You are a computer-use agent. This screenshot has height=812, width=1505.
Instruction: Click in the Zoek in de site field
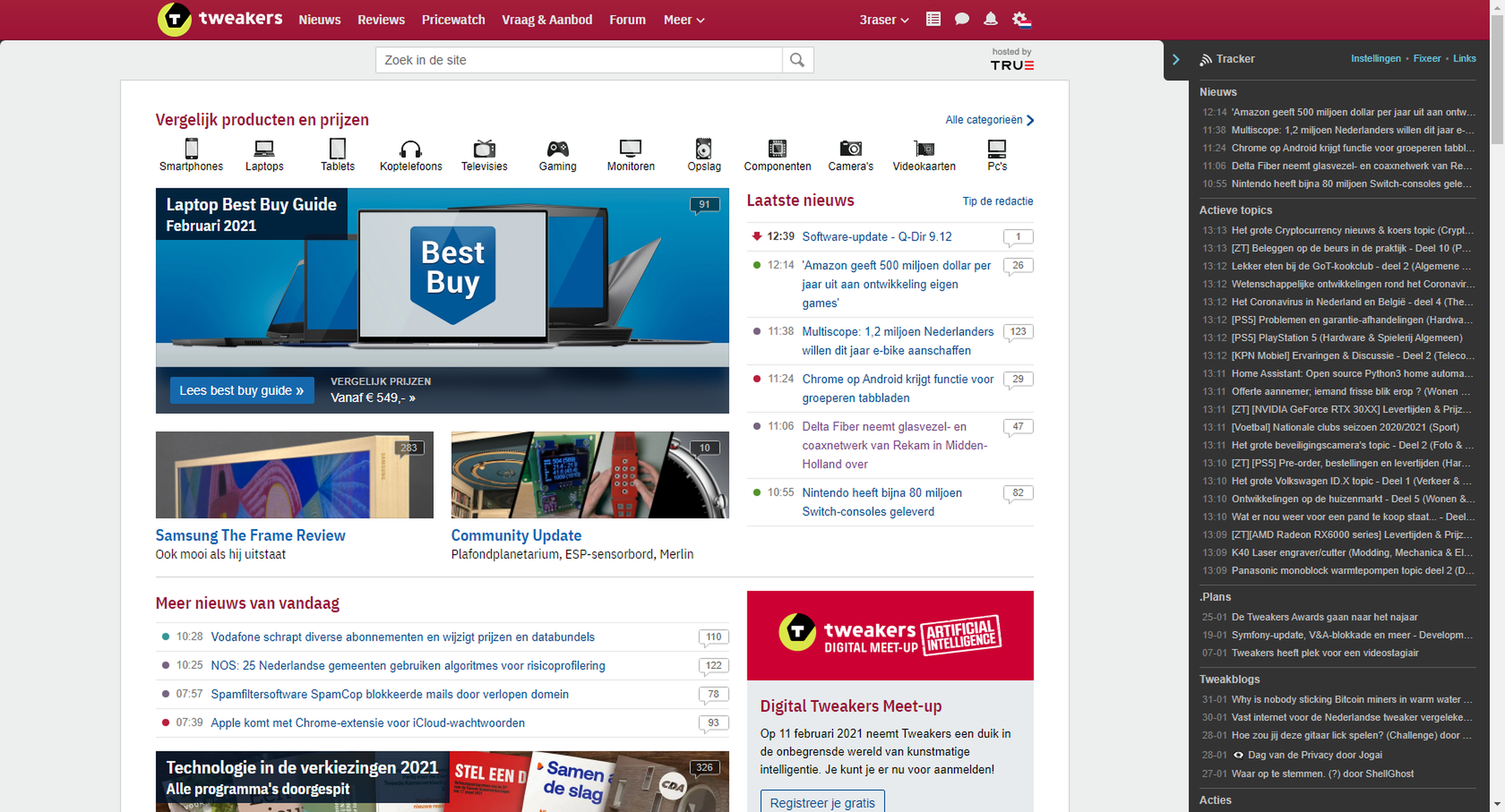tap(579, 60)
